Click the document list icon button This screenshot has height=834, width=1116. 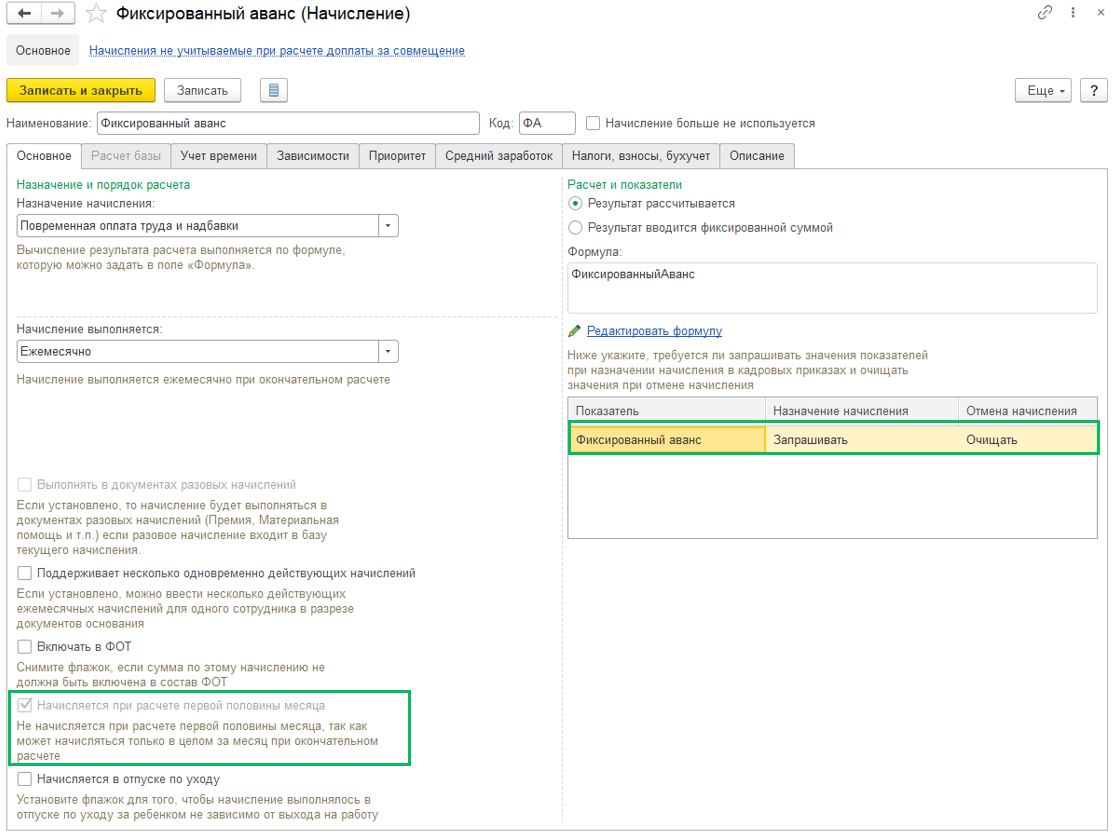pos(274,90)
